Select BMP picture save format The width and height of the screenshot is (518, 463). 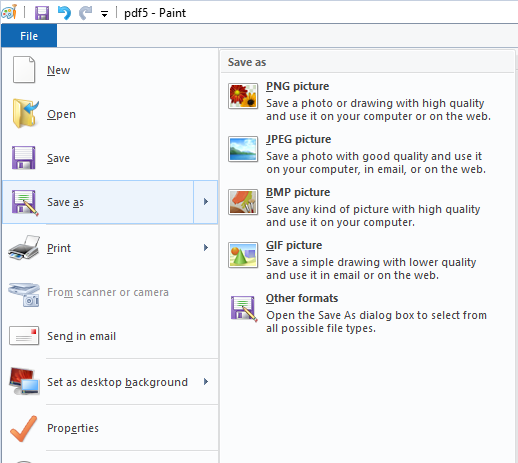coord(367,207)
